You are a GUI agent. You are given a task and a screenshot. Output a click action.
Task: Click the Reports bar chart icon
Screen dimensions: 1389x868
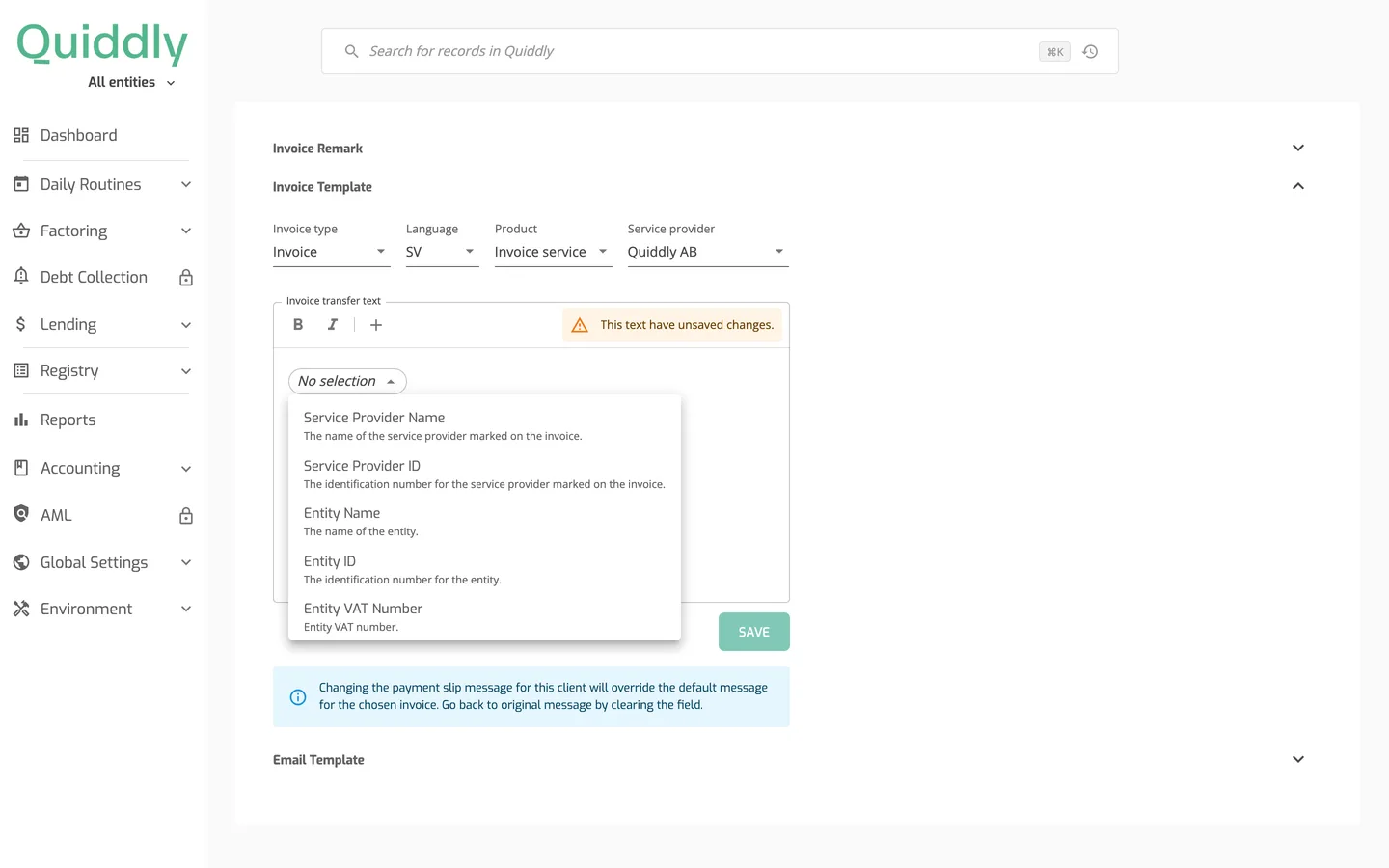21,420
